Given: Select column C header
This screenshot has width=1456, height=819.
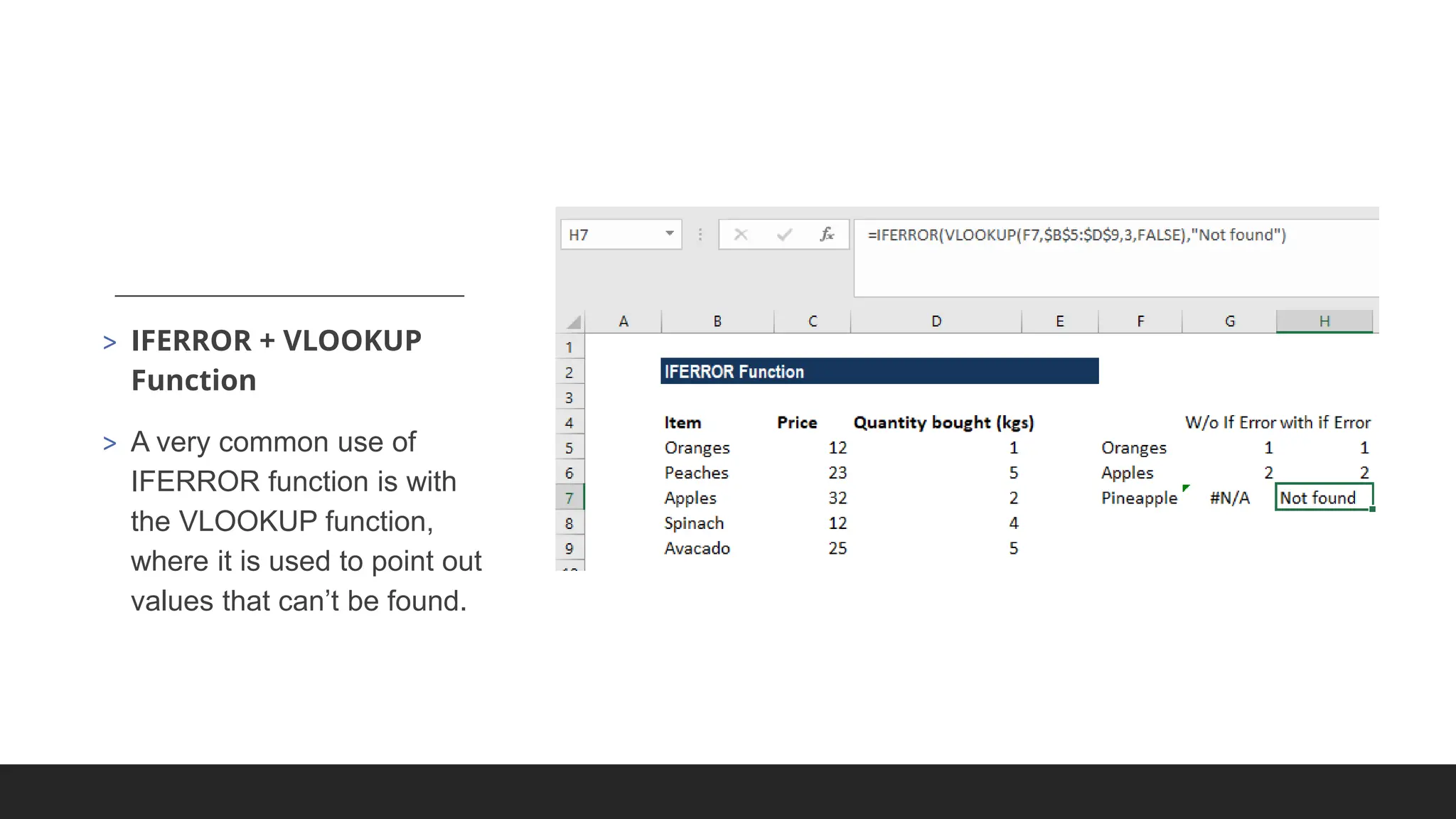Looking at the screenshot, I should [813, 321].
